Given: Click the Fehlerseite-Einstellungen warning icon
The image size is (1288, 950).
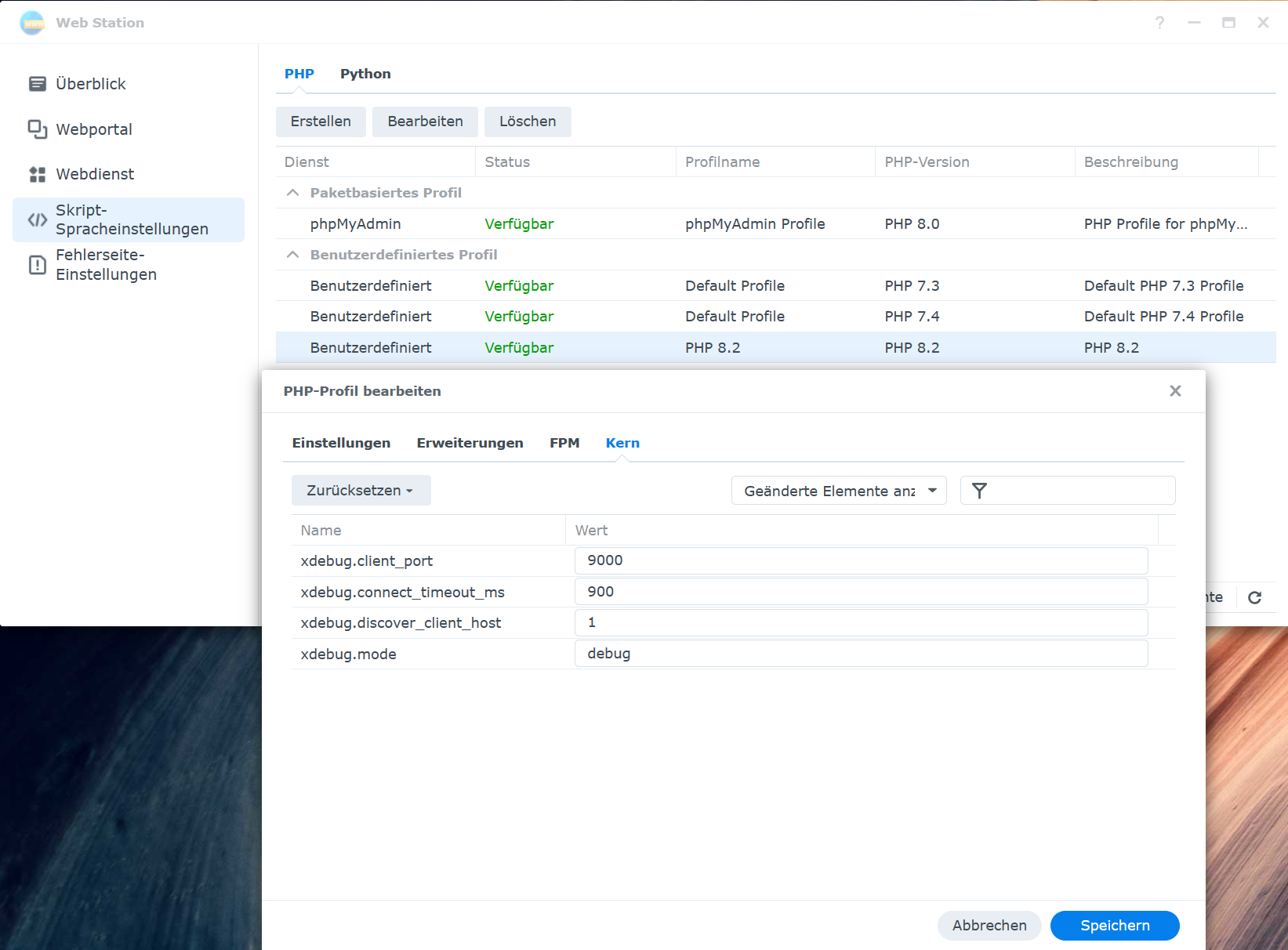Looking at the screenshot, I should [37, 265].
